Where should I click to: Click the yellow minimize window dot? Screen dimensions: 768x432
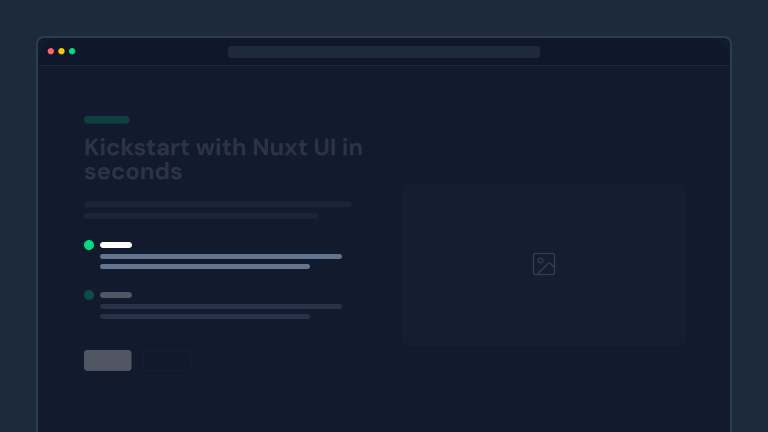61,51
